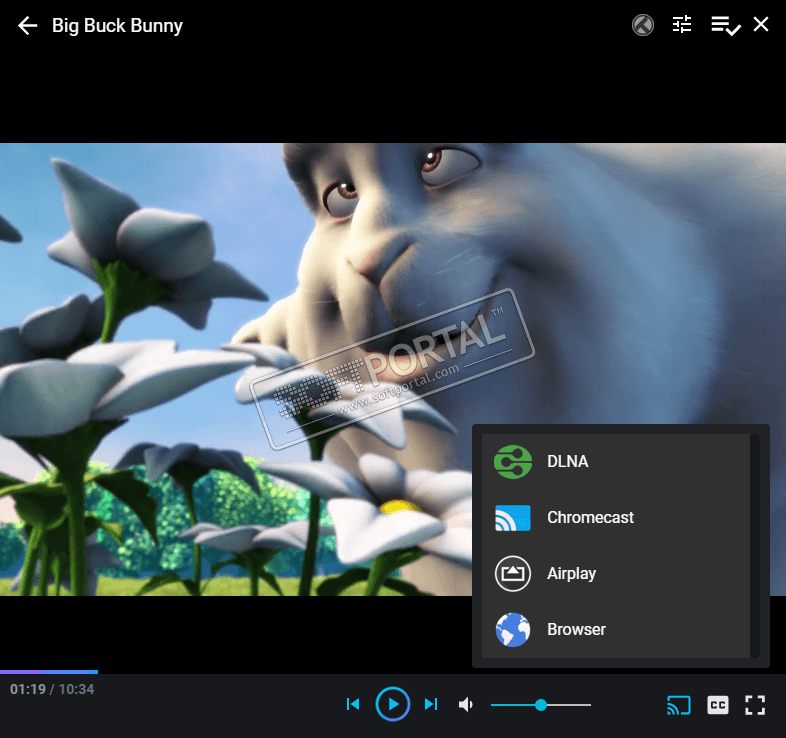
Task: Go back using the arrow icon
Action: pyautogui.click(x=28, y=26)
